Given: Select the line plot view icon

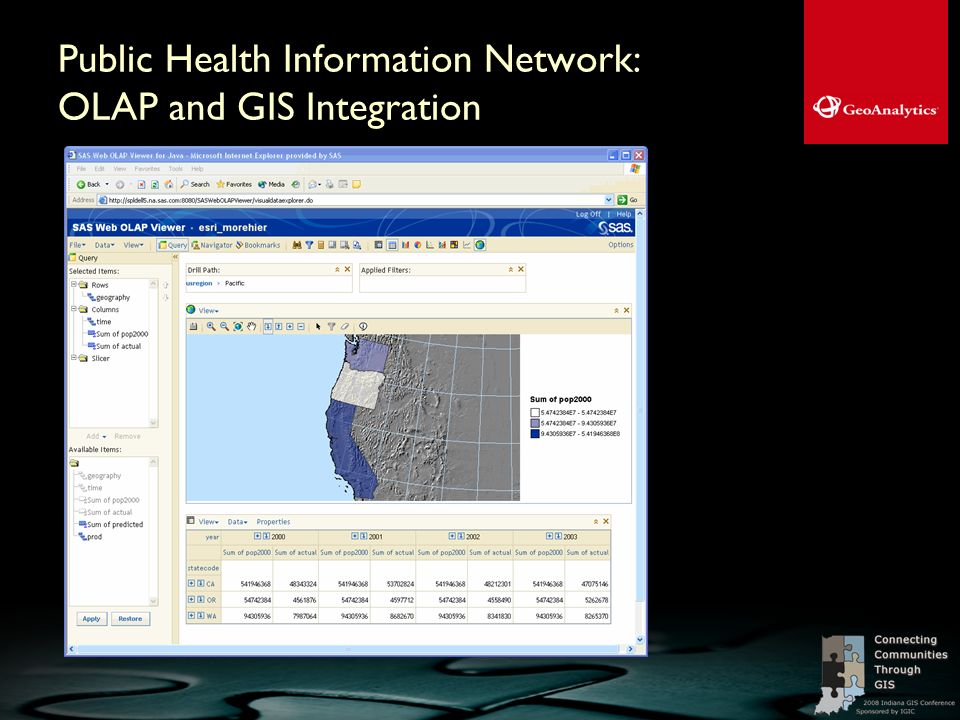Looking at the screenshot, I should point(467,245).
